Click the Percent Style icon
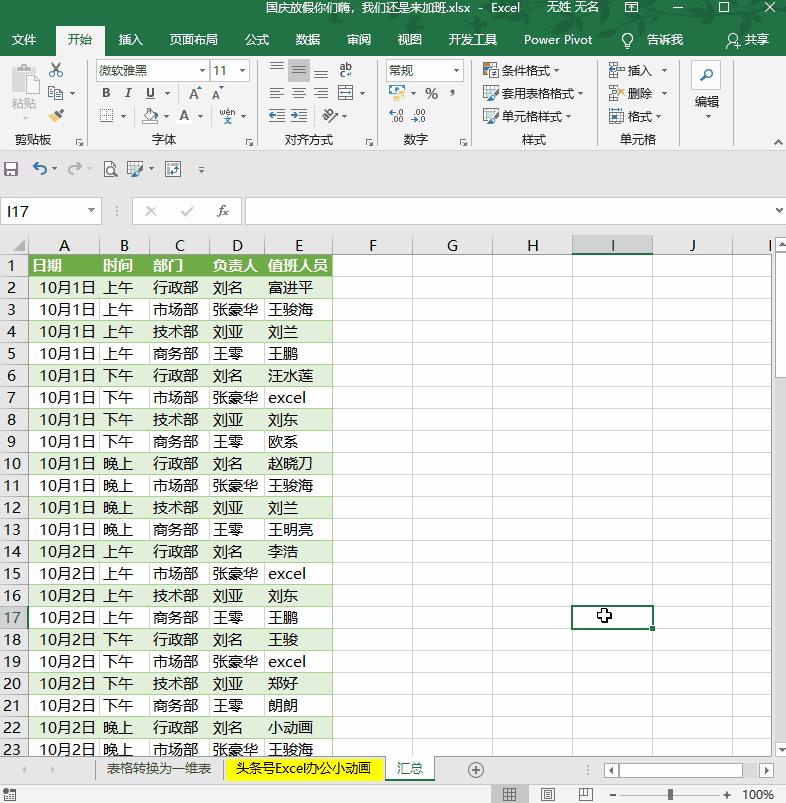The image size is (786, 803). (x=431, y=93)
